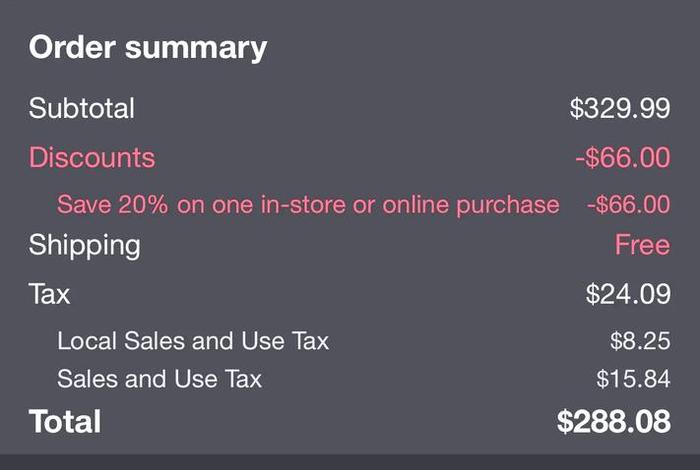Click the Order summary heading
Viewport: 700px width, 470px height.
tap(148, 48)
